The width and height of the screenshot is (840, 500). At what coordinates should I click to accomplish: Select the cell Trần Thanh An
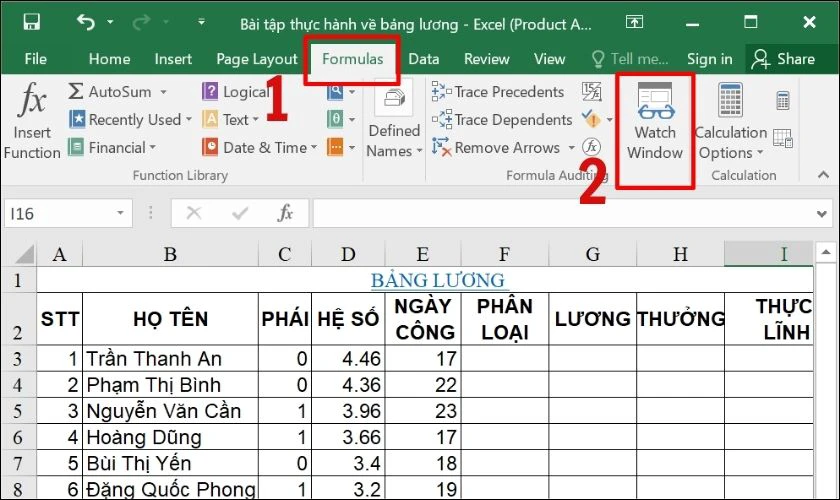[x=170, y=359]
